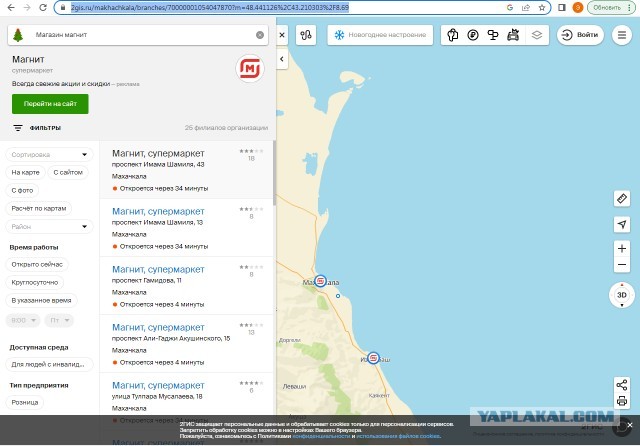Toggle the На карте filter chip

pos(25,172)
